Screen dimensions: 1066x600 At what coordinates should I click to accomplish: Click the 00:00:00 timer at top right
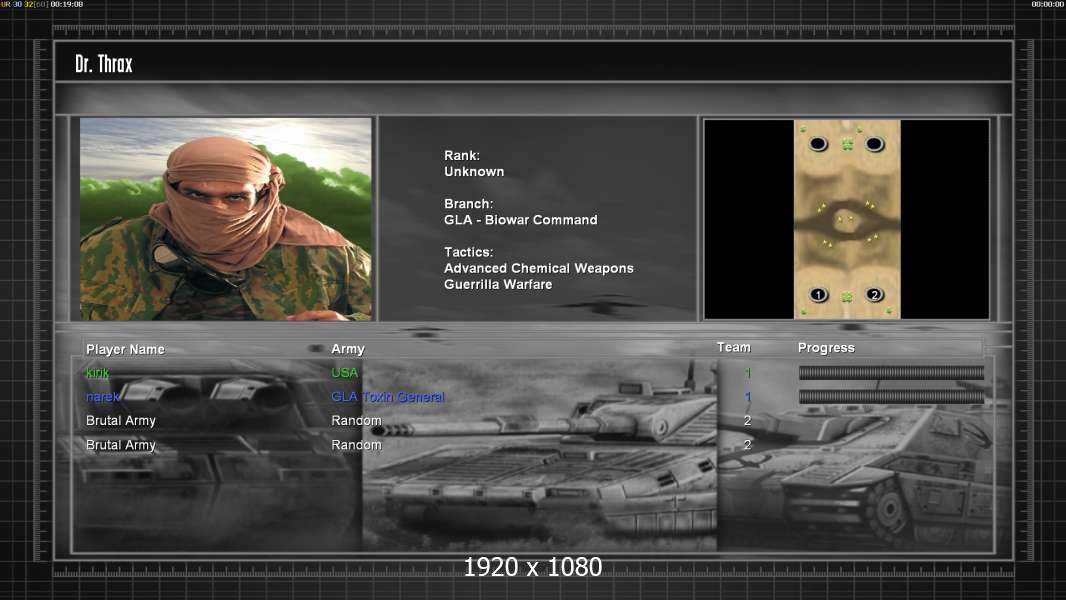(x=1048, y=4)
